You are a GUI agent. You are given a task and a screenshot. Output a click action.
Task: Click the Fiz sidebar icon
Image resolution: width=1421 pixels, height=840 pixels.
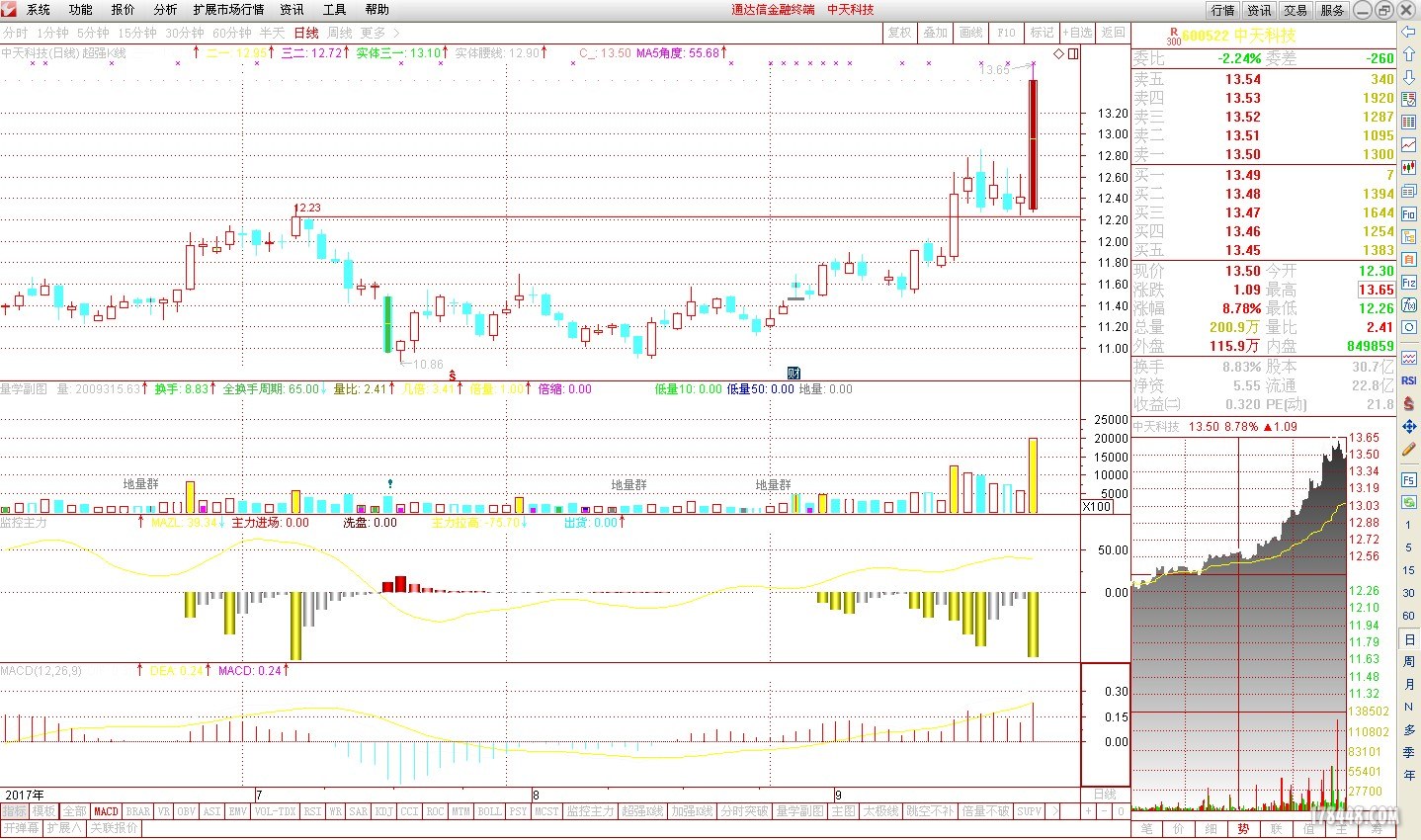pos(1409,282)
